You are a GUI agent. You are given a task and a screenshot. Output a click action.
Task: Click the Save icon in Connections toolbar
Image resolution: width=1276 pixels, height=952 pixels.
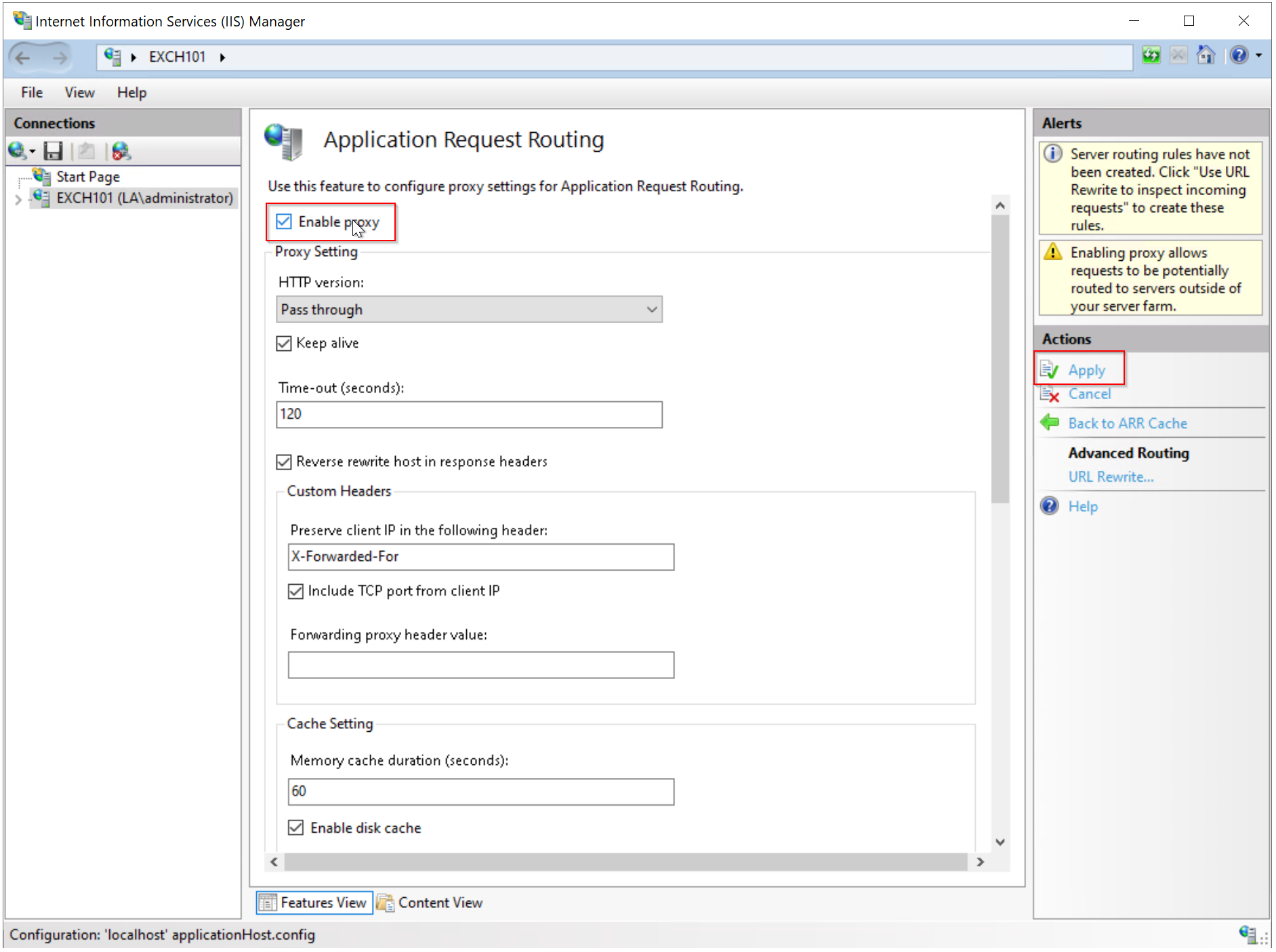tap(53, 150)
